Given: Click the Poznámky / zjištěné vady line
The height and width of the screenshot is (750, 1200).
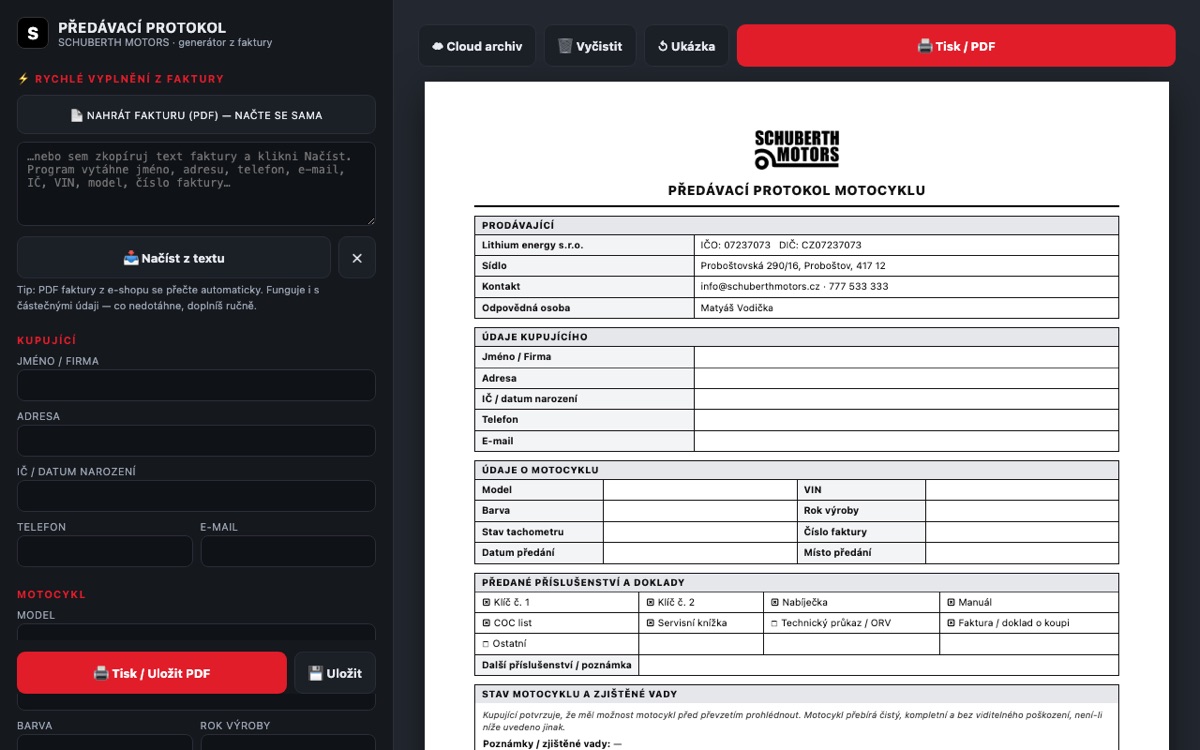Looking at the screenshot, I should point(552,744).
